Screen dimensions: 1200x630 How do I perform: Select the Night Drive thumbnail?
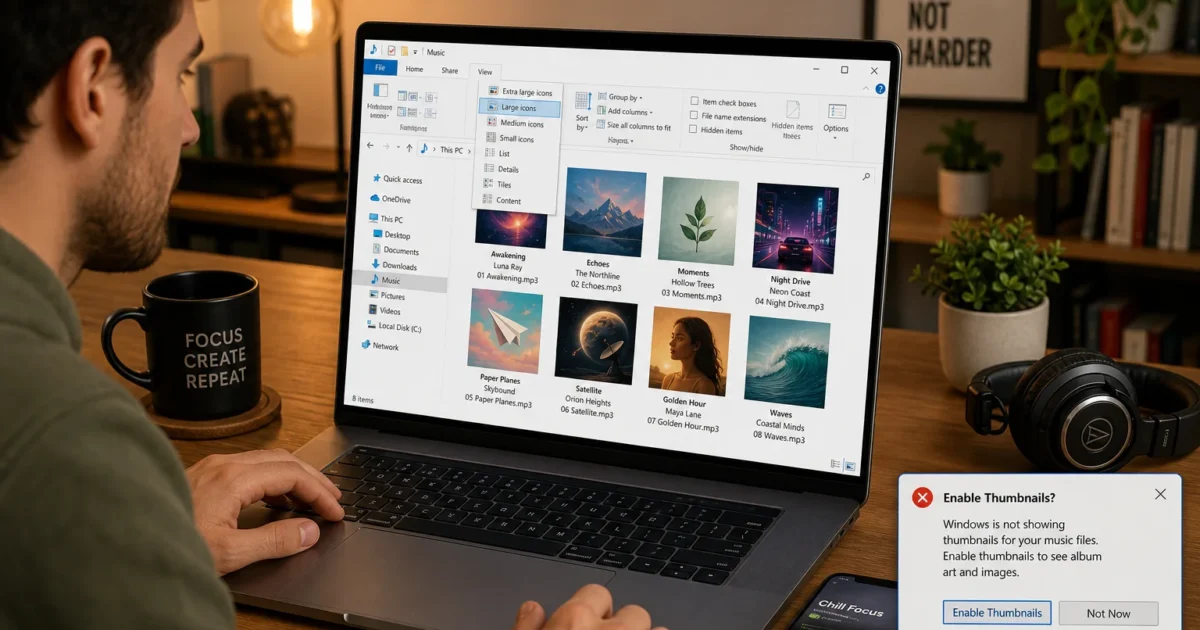point(795,229)
